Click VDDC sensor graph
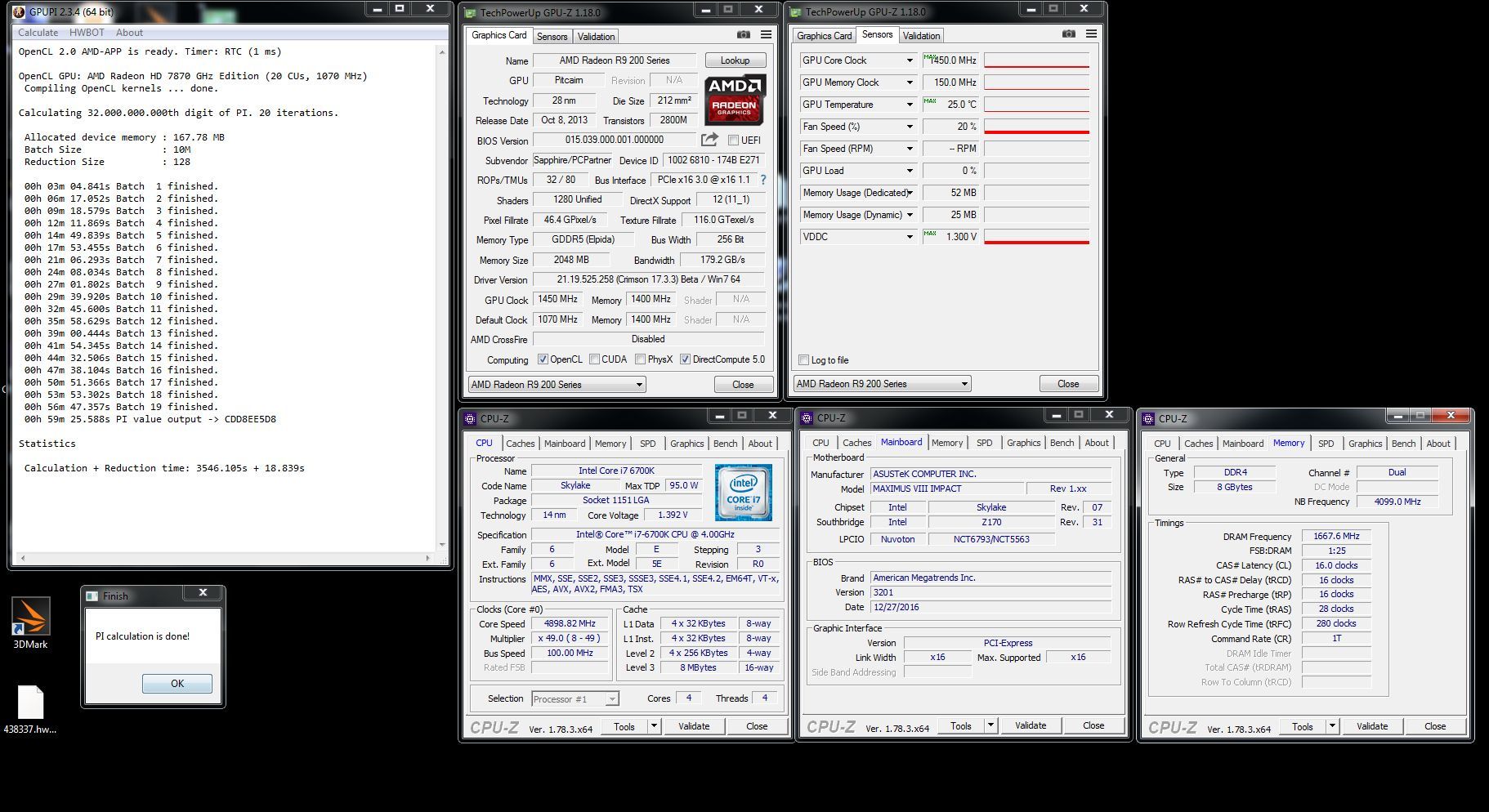The height and width of the screenshot is (812, 1489). coord(1036,237)
